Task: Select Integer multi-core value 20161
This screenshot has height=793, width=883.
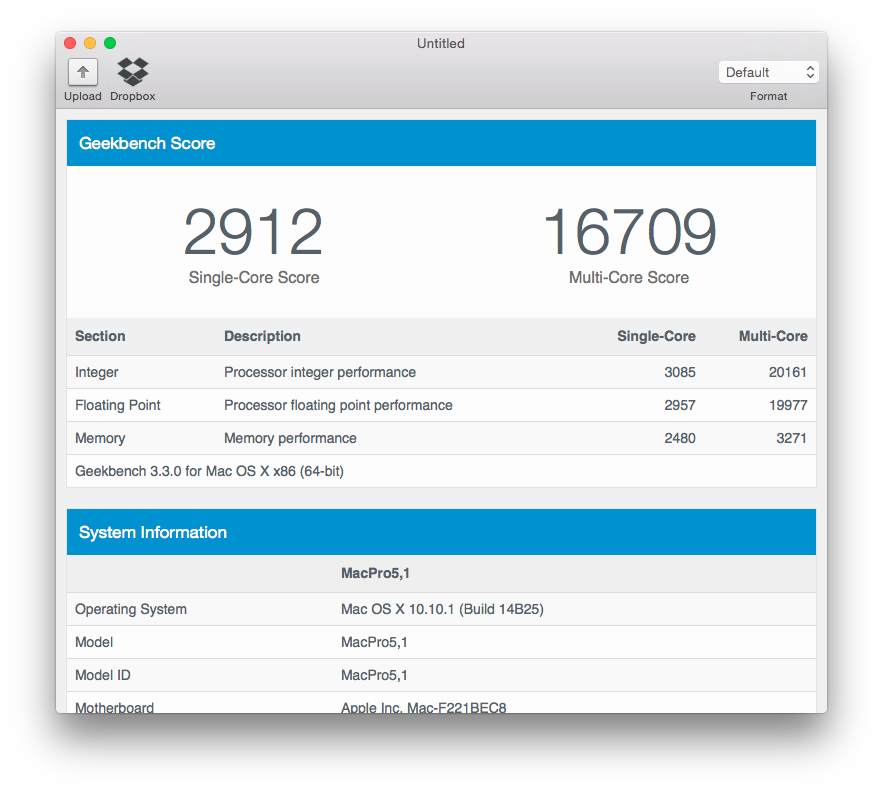Action: click(x=788, y=372)
